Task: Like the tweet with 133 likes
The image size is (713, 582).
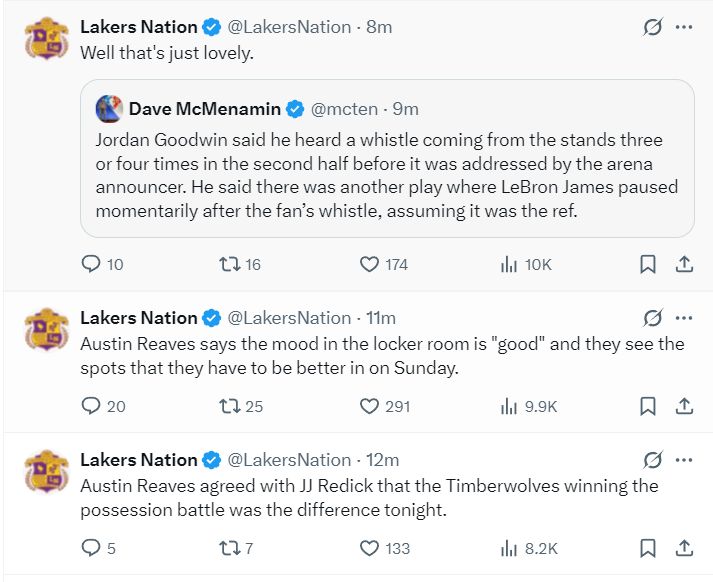Action: (370, 548)
